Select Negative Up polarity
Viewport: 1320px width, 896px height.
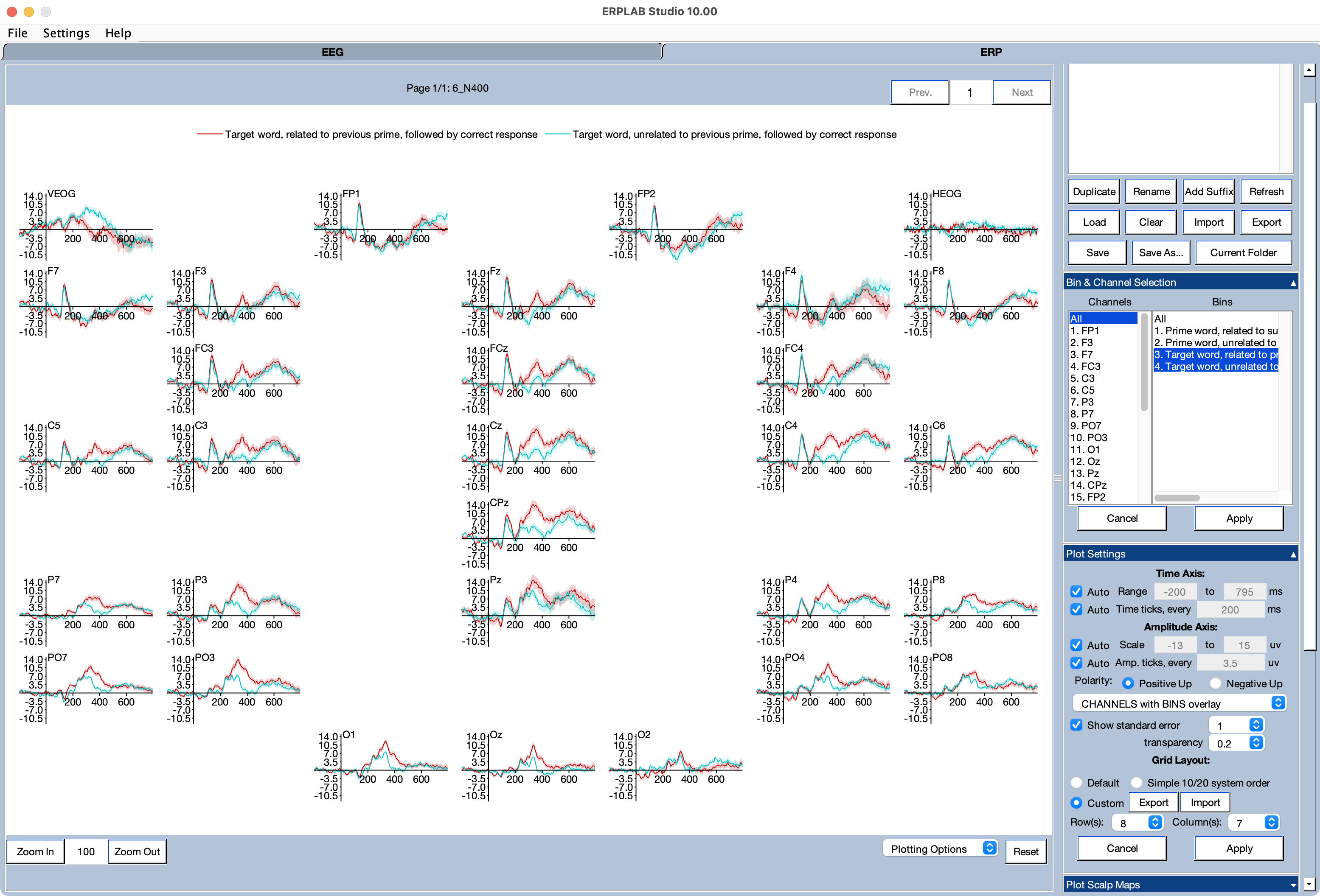point(1216,683)
